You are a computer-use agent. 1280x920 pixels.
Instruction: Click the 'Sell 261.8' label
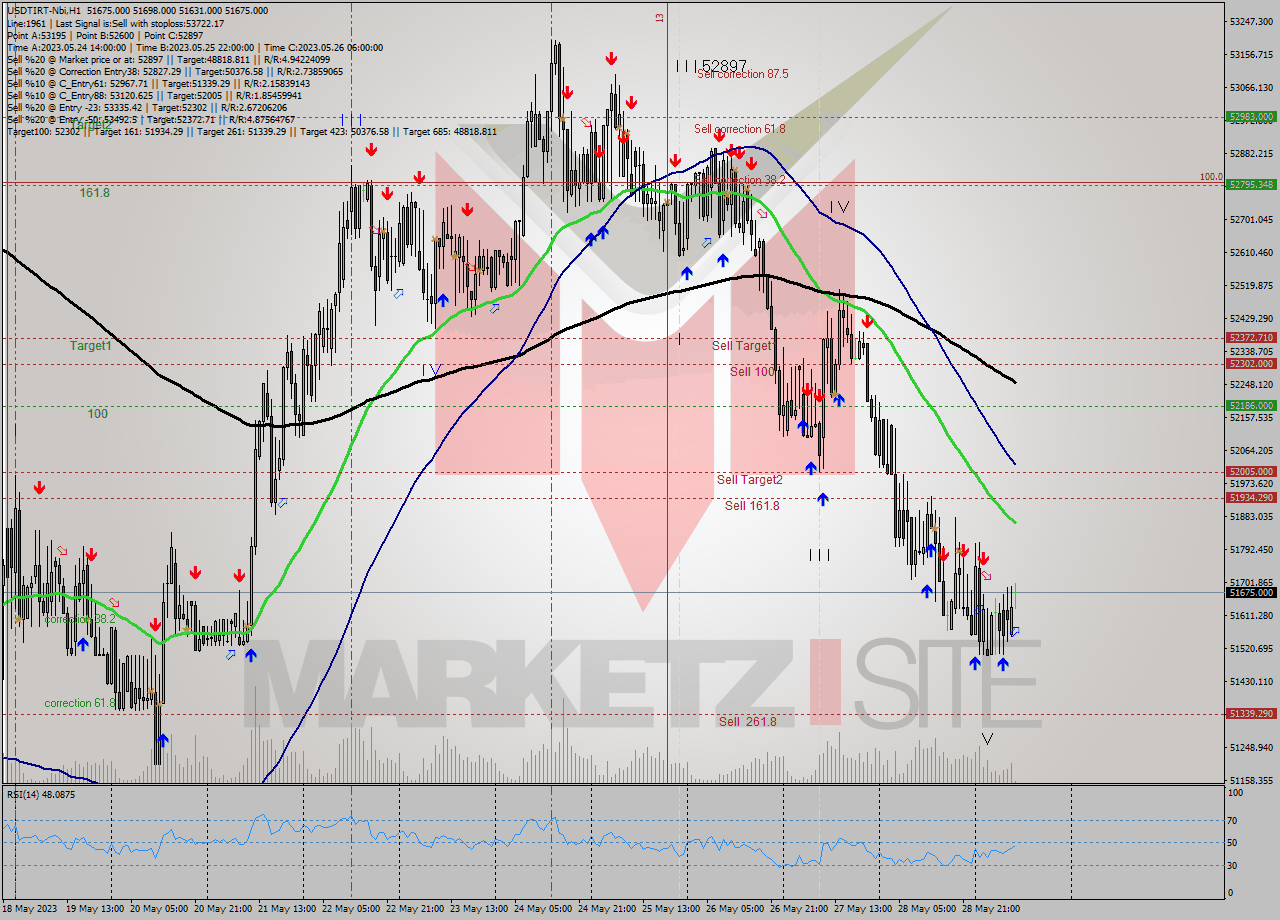pos(747,721)
